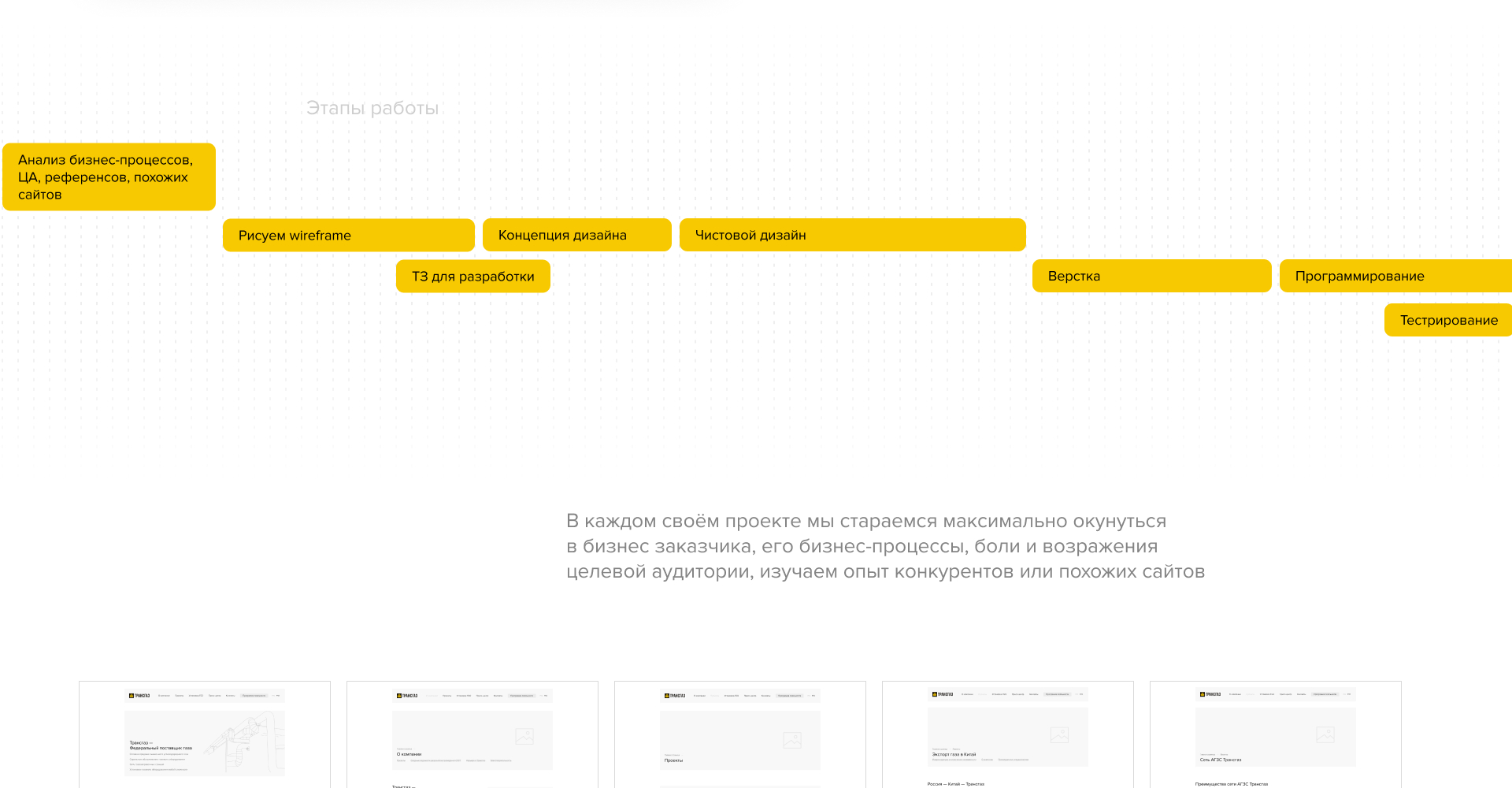
Task: Click the Трансгаз logo in Сеть АГЗС wireframe
Action: tap(1210, 694)
